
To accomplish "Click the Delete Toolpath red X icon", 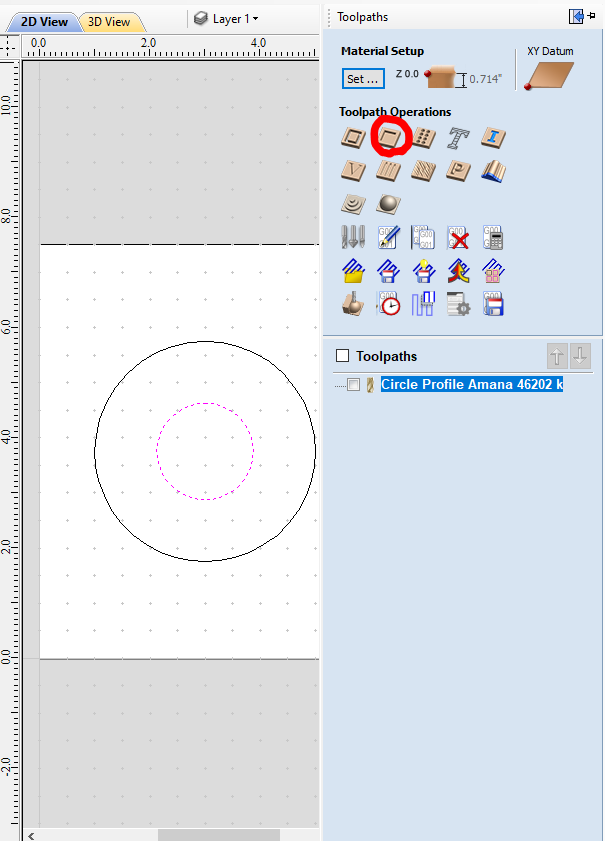I will (459, 237).
